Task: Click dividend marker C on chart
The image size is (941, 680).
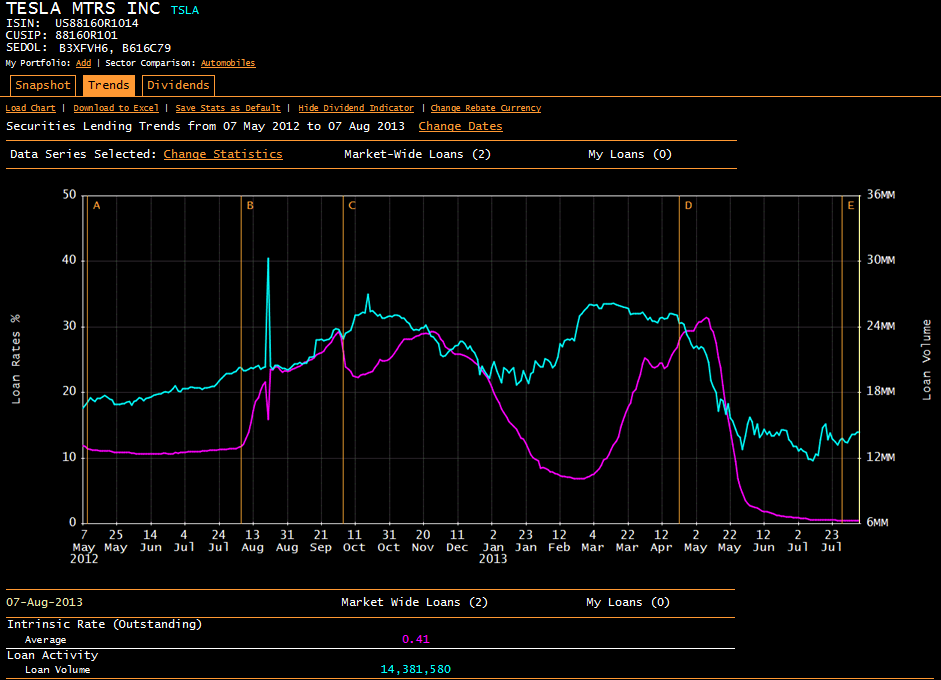Action: coord(352,205)
